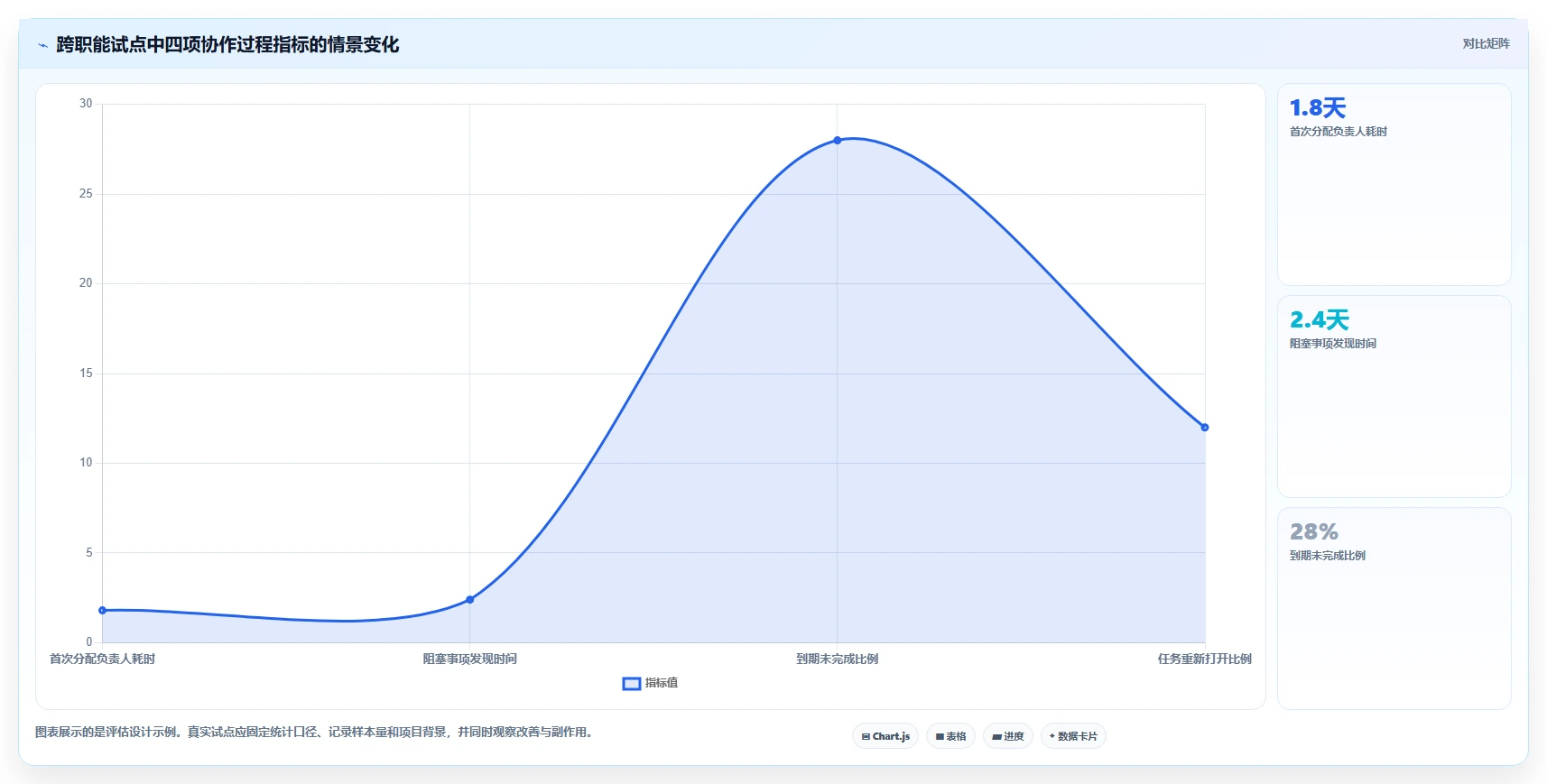This screenshot has width=1547, height=784.
Task: Click the footnote text starting 图表展示的是评估设计示例
Action: pyautogui.click(x=316, y=733)
